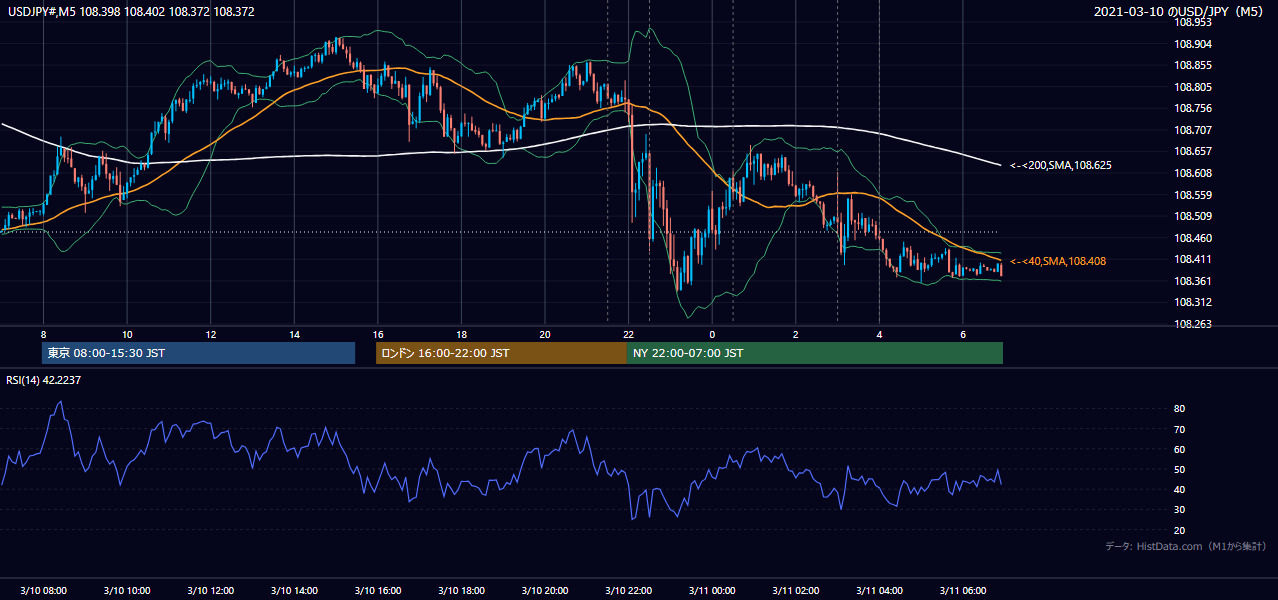Click price axis value 108.756
The height and width of the screenshot is (600, 1278).
point(1194,108)
